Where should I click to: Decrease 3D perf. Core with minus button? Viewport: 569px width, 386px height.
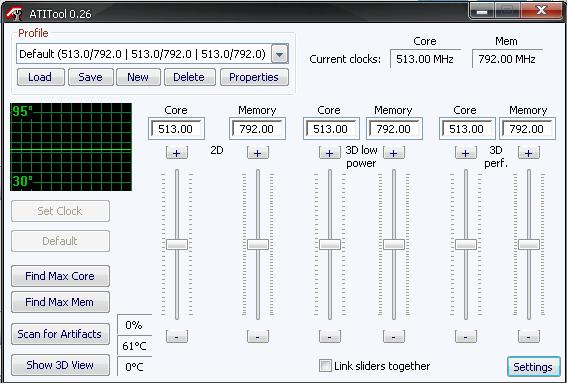point(466,337)
